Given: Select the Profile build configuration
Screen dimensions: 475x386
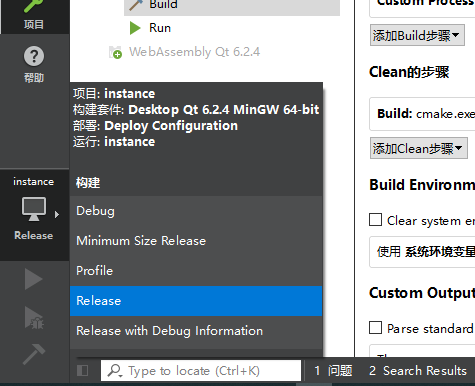Looking at the screenshot, I should (196, 271).
